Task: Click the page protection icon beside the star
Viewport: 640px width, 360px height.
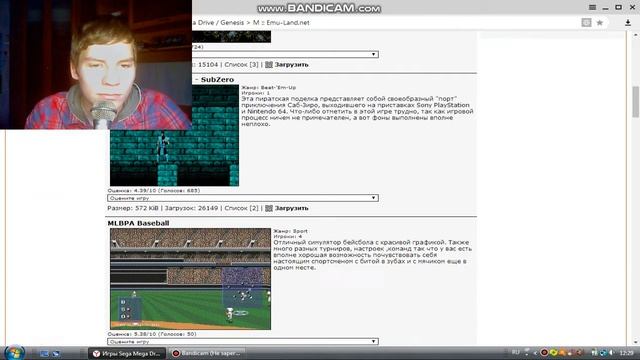Action: point(586,23)
